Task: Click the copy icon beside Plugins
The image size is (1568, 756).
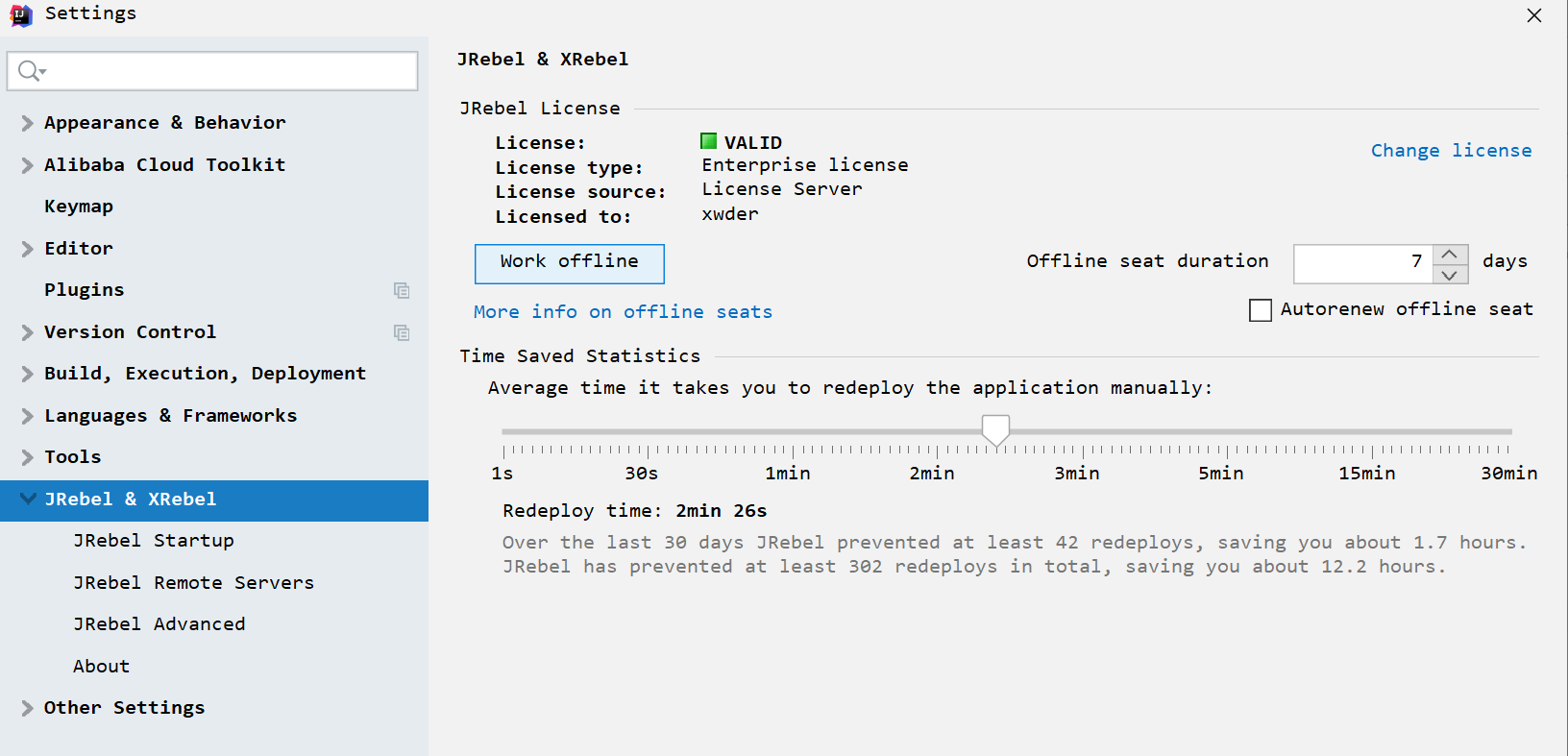Action: (402, 290)
